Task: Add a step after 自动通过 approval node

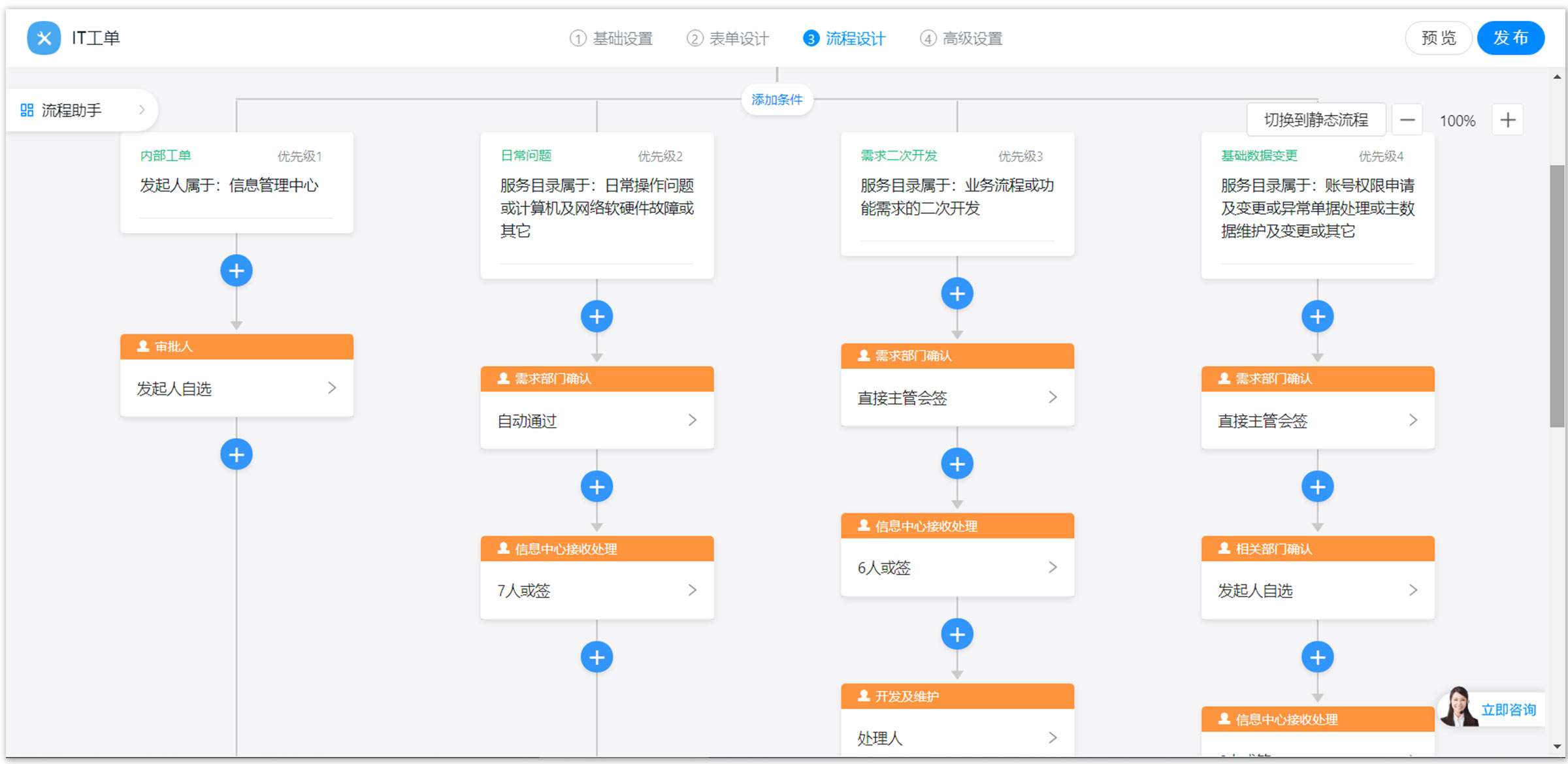Action: pyautogui.click(x=596, y=486)
